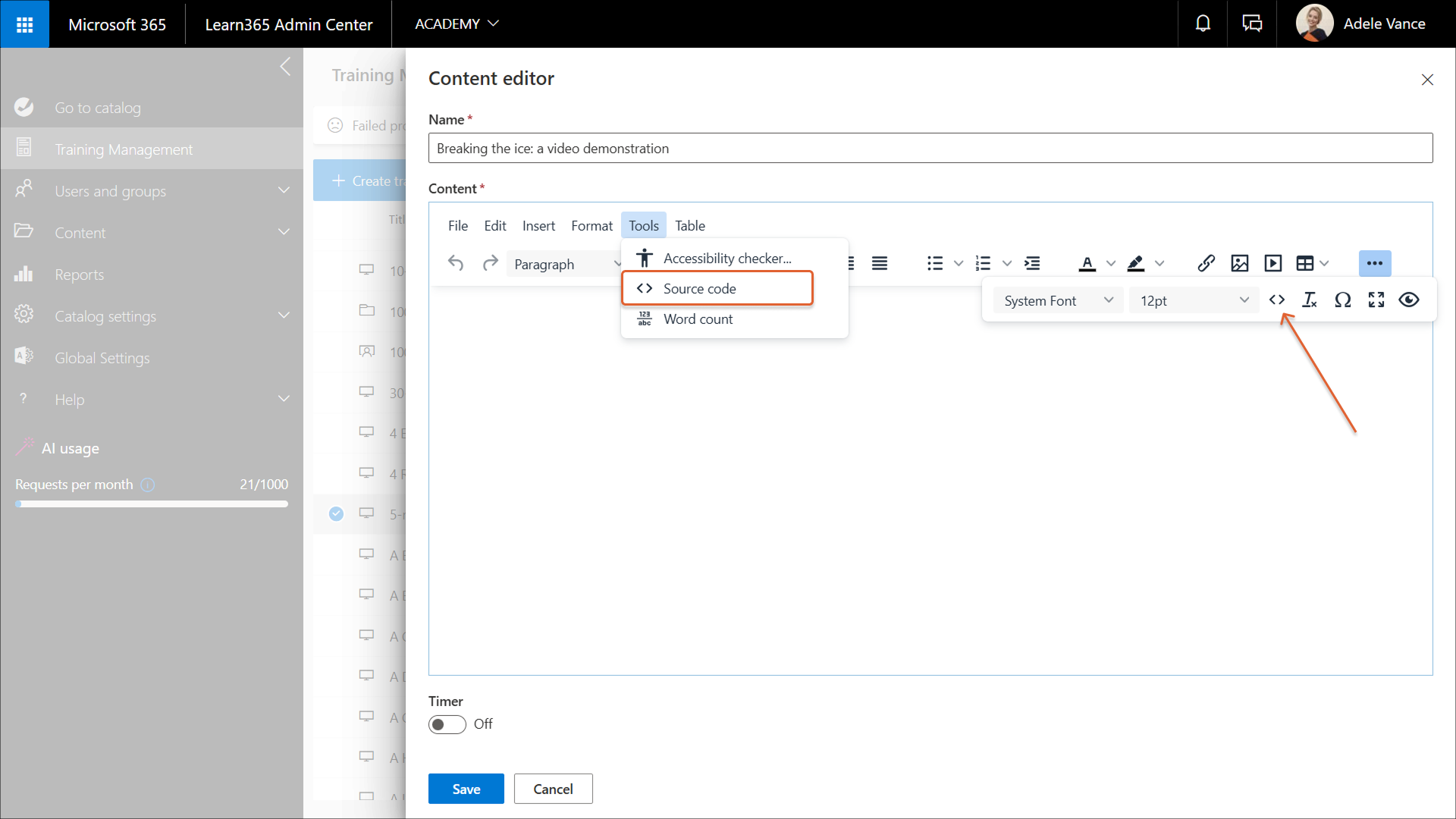Click the insert image icon
This screenshot has height=819, width=1456.
pyautogui.click(x=1239, y=263)
